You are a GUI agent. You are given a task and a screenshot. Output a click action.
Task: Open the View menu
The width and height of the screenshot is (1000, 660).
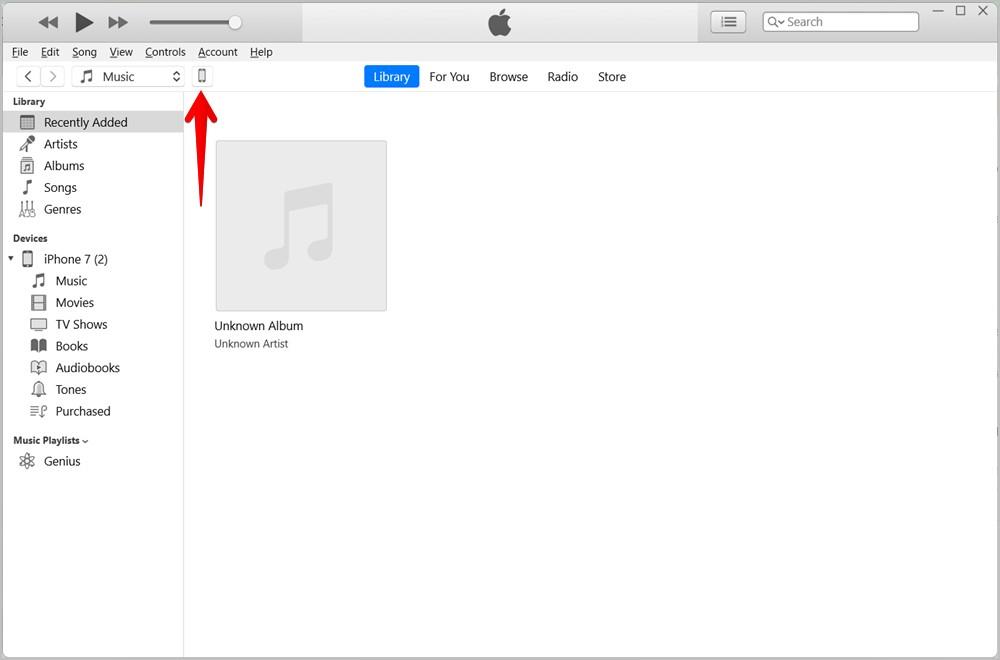coord(121,52)
